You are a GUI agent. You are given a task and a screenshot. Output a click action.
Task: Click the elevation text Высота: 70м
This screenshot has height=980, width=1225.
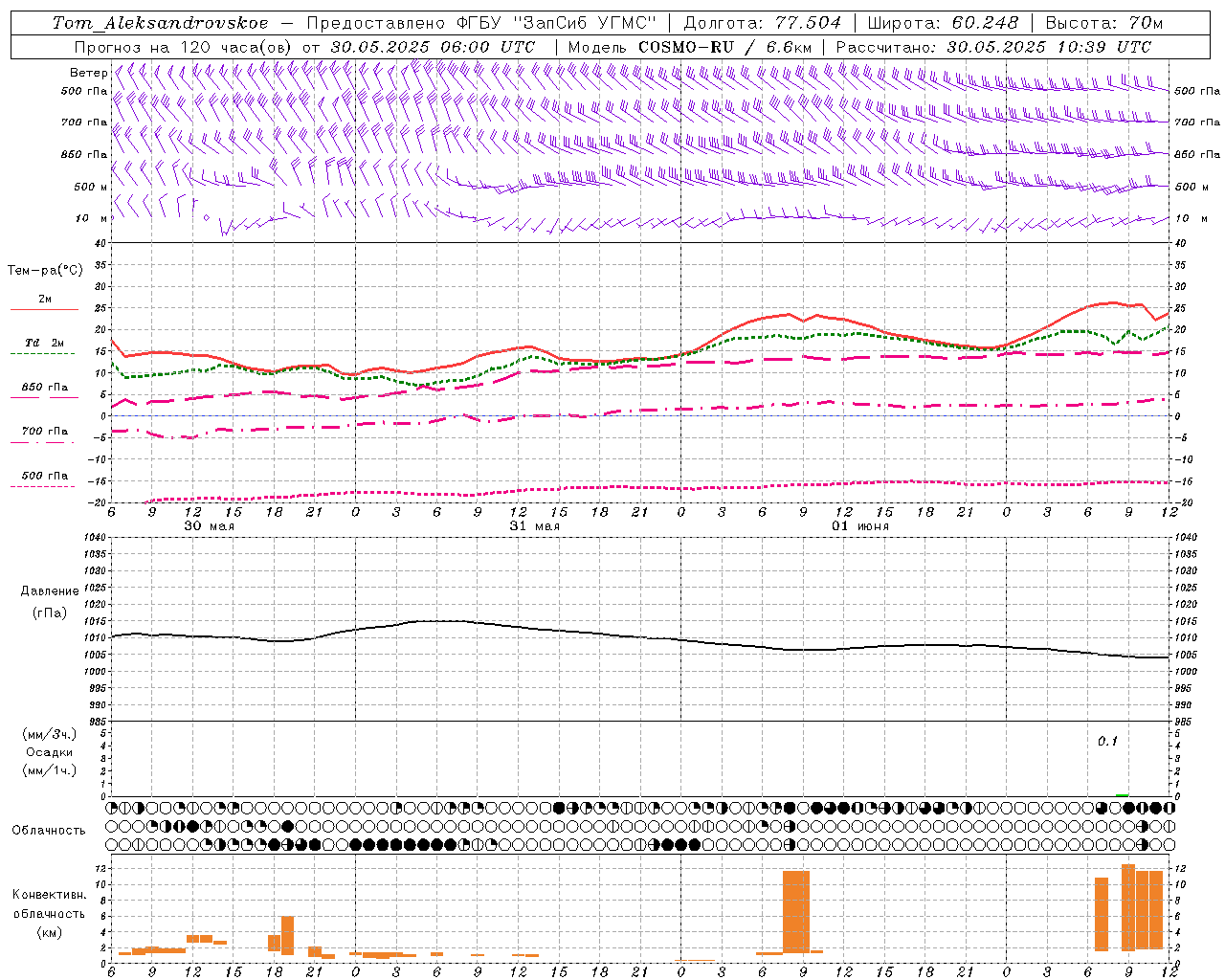tap(1103, 23)
